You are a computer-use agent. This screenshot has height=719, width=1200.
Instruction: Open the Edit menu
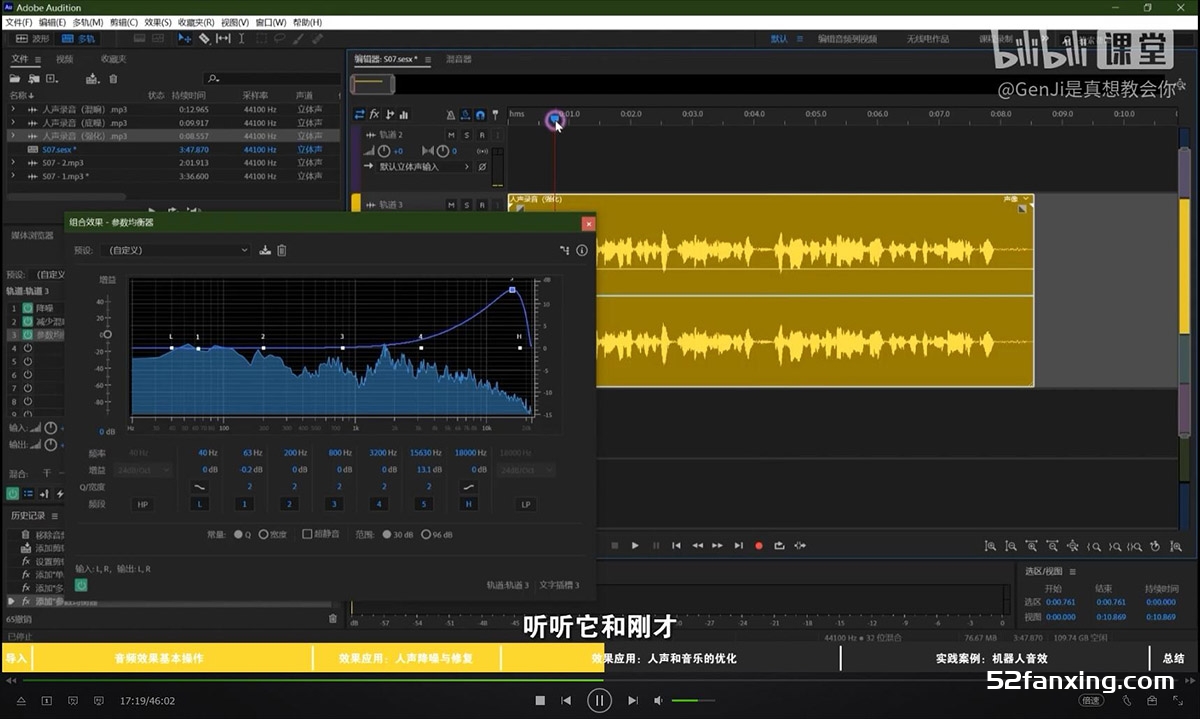tap(53, 22)
